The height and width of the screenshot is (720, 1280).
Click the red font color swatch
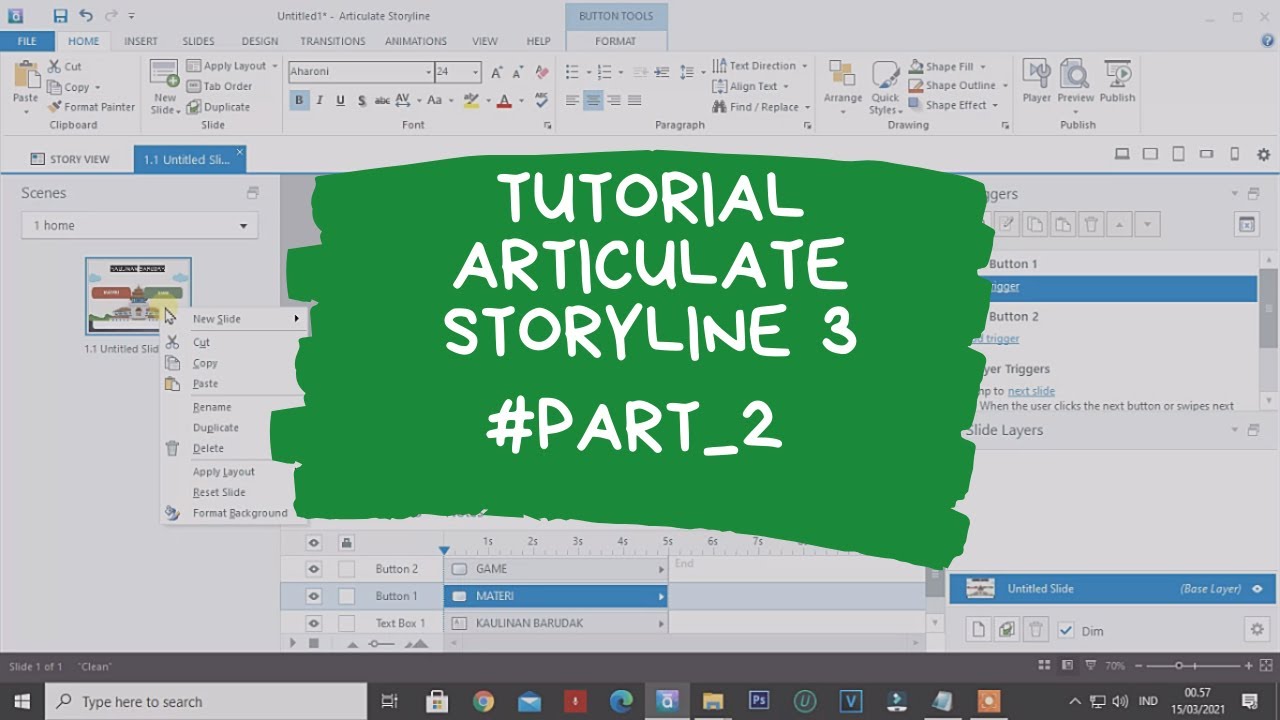coord(504,100)
